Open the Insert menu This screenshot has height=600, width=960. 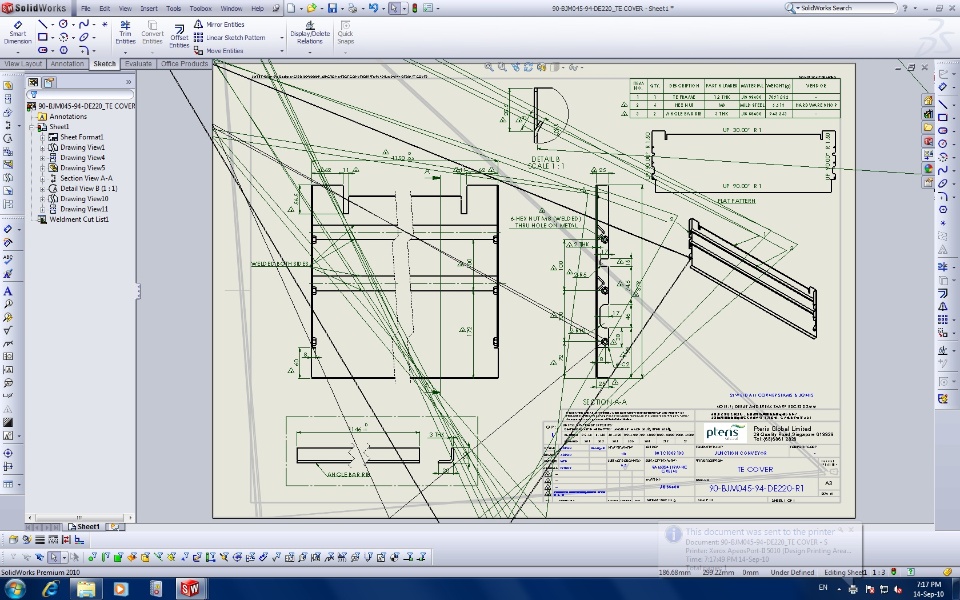(x=149, y=9)
